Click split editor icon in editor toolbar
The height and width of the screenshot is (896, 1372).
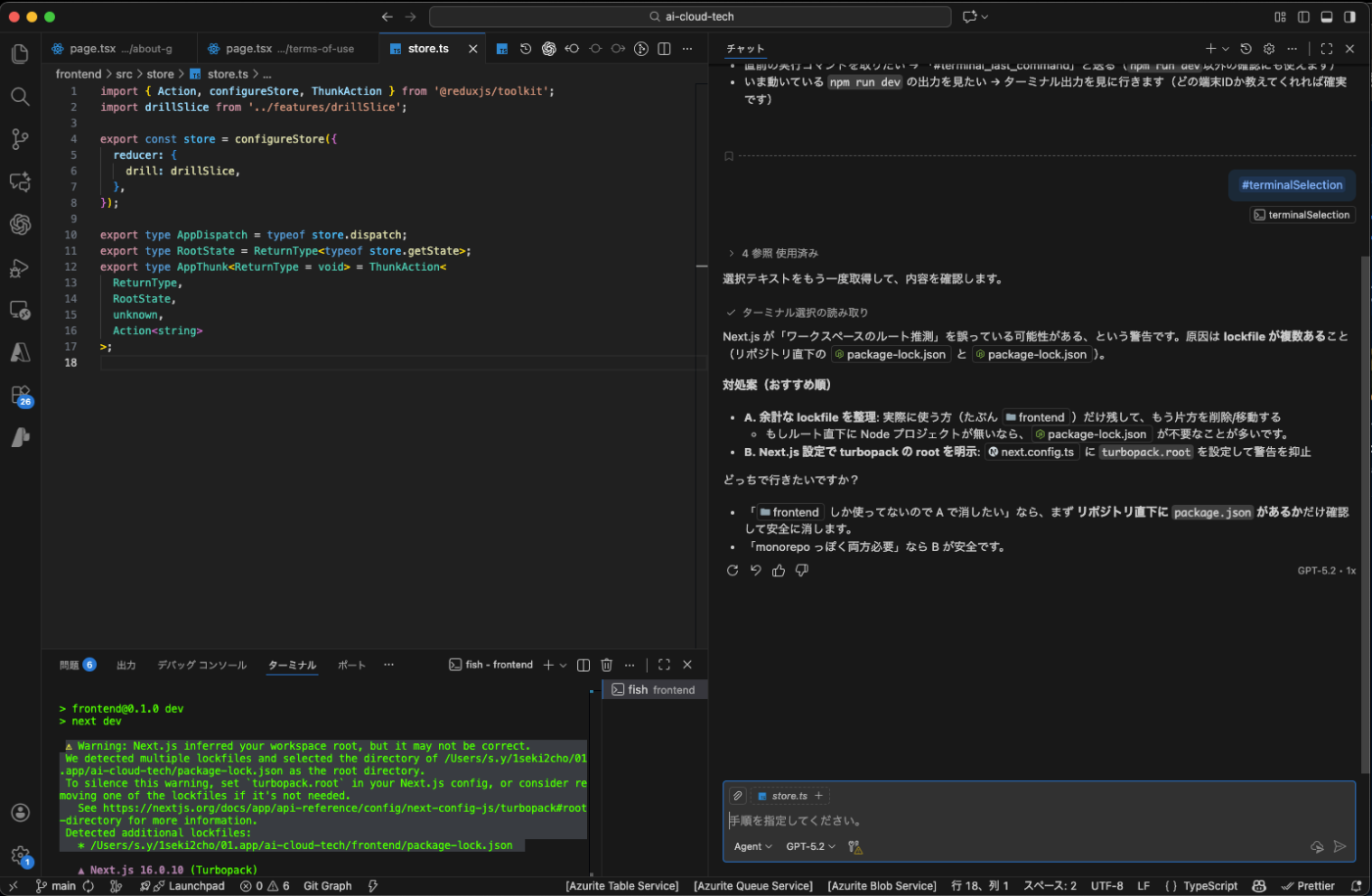click(663, 48)
